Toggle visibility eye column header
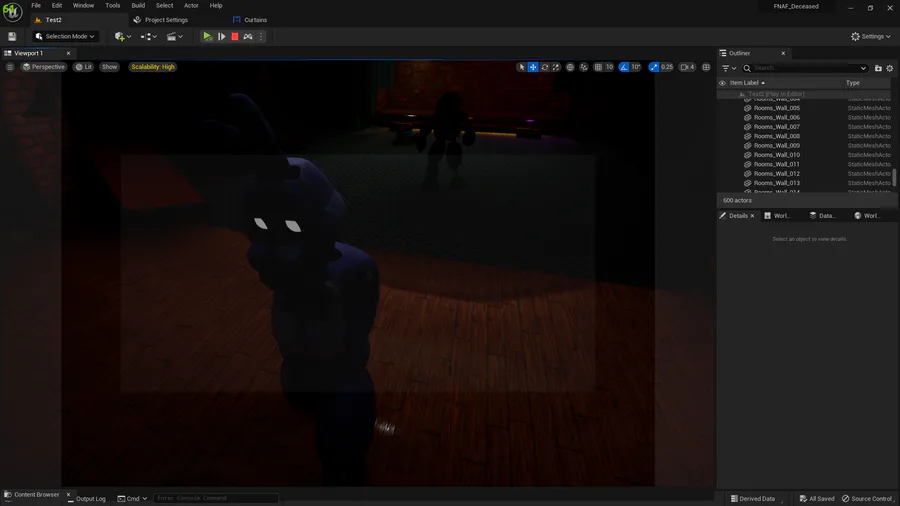Screen dimensions: 900x506 (x=723, y=83)
